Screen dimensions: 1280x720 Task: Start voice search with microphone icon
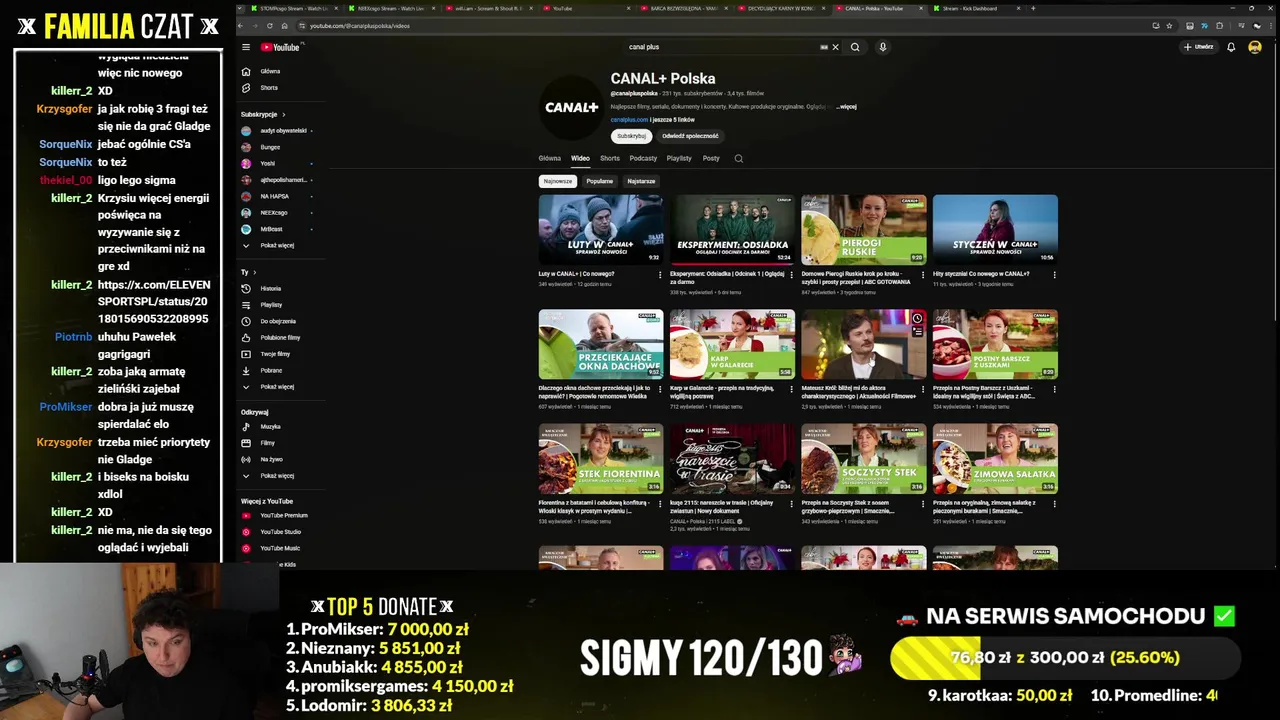click(x=883, y=47)
